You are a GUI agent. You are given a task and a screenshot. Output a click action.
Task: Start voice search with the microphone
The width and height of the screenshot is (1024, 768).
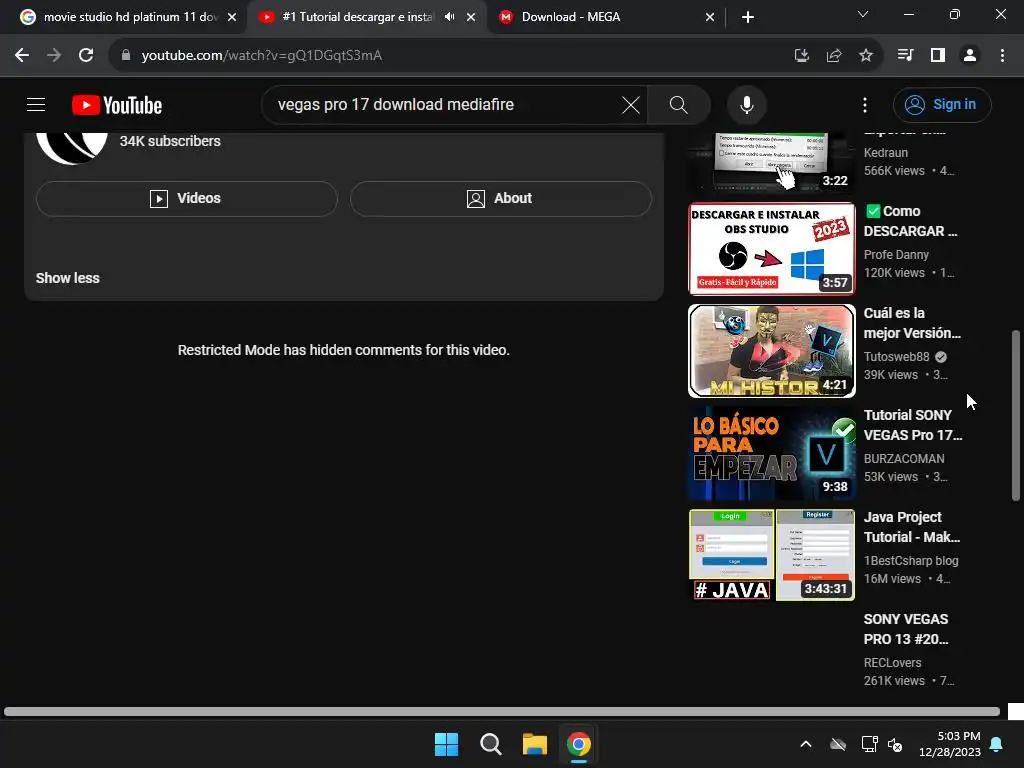pos(746,104)
